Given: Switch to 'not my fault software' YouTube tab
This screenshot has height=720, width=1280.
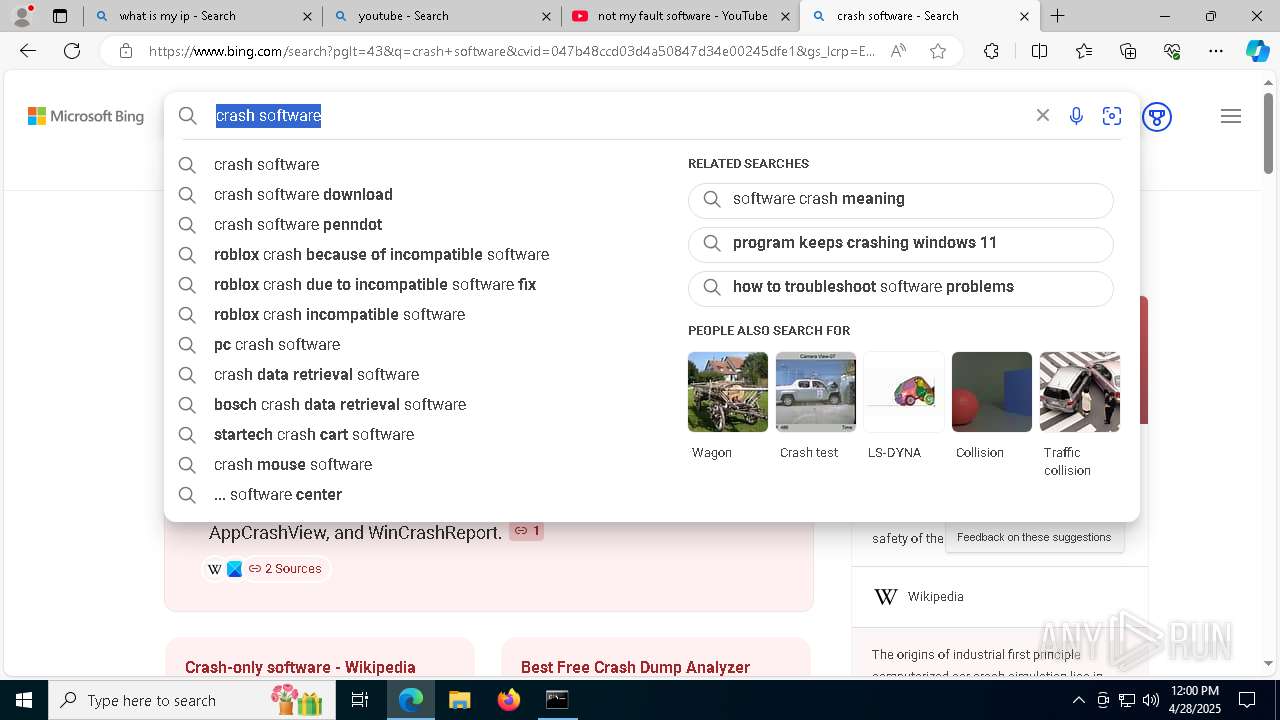Looking at the screenshot, I should coord(682,16).
